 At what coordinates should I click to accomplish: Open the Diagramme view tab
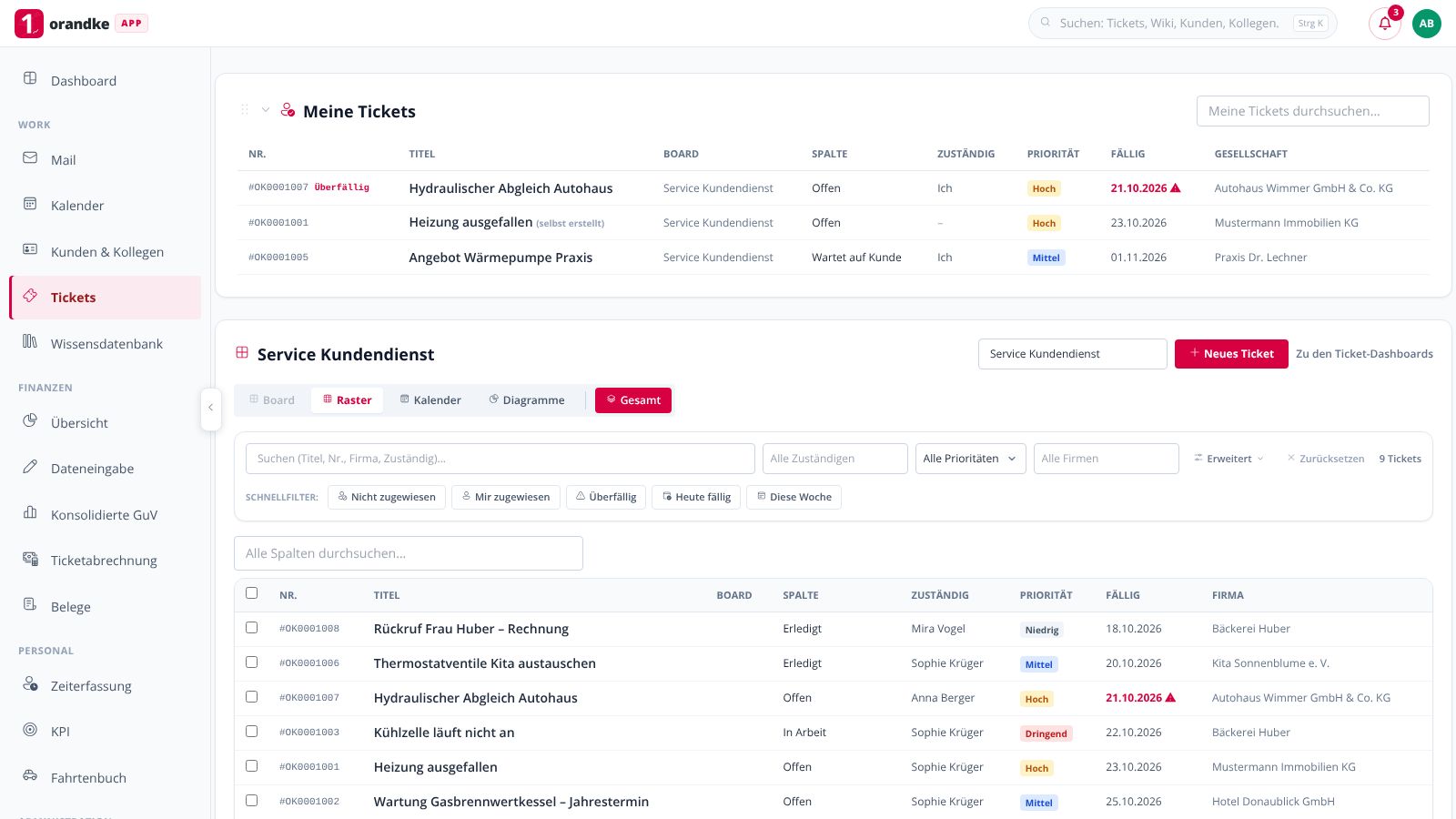coord(527,400)
